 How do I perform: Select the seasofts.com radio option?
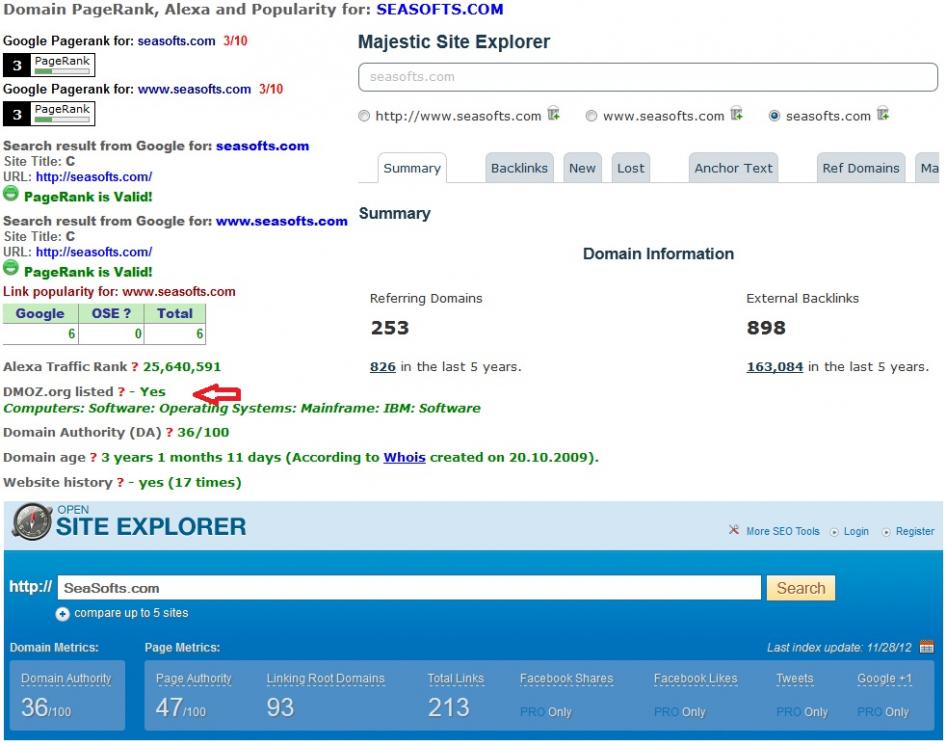[x=774, y=116]
